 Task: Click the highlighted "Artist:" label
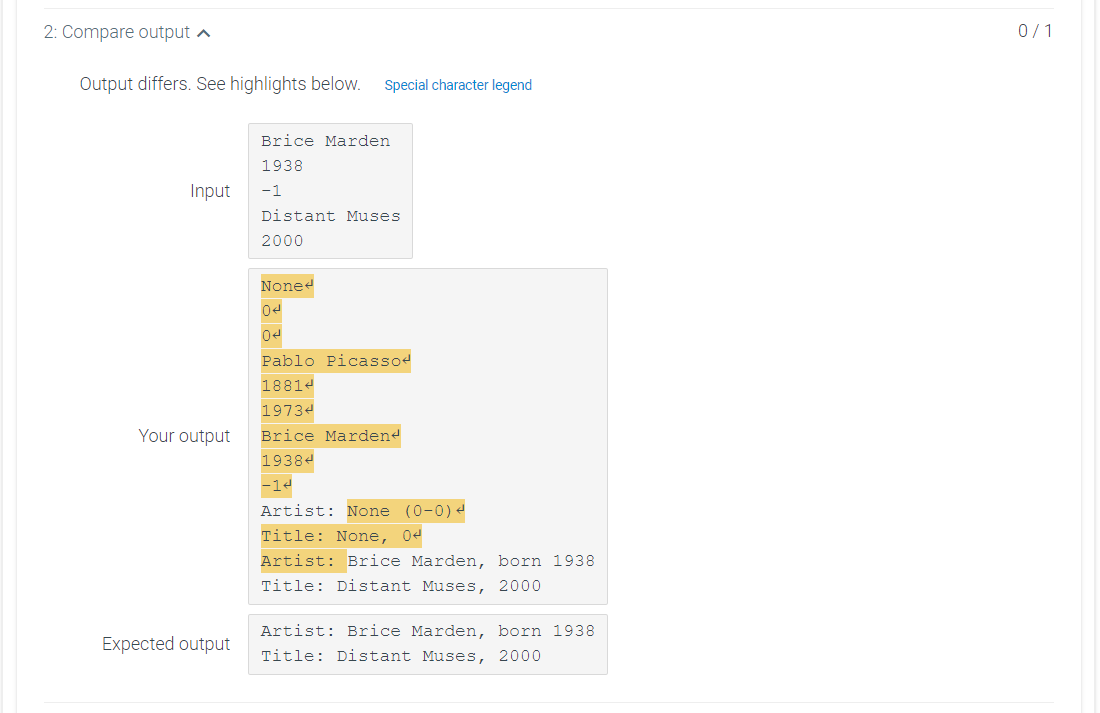pyautogui.click(x=302, y=560)
